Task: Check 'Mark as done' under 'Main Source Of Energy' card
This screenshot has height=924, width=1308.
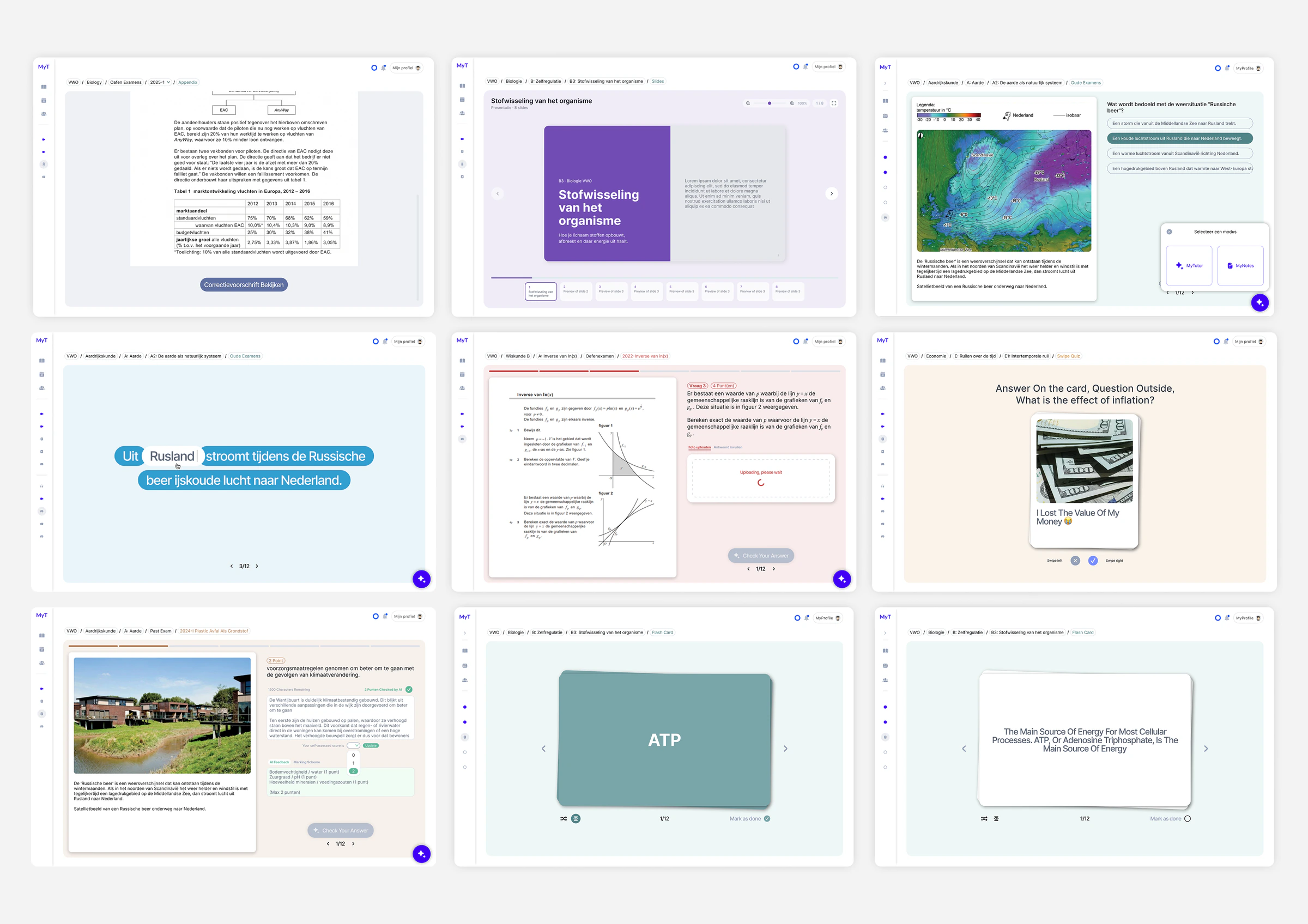Action: [1187, 819]
